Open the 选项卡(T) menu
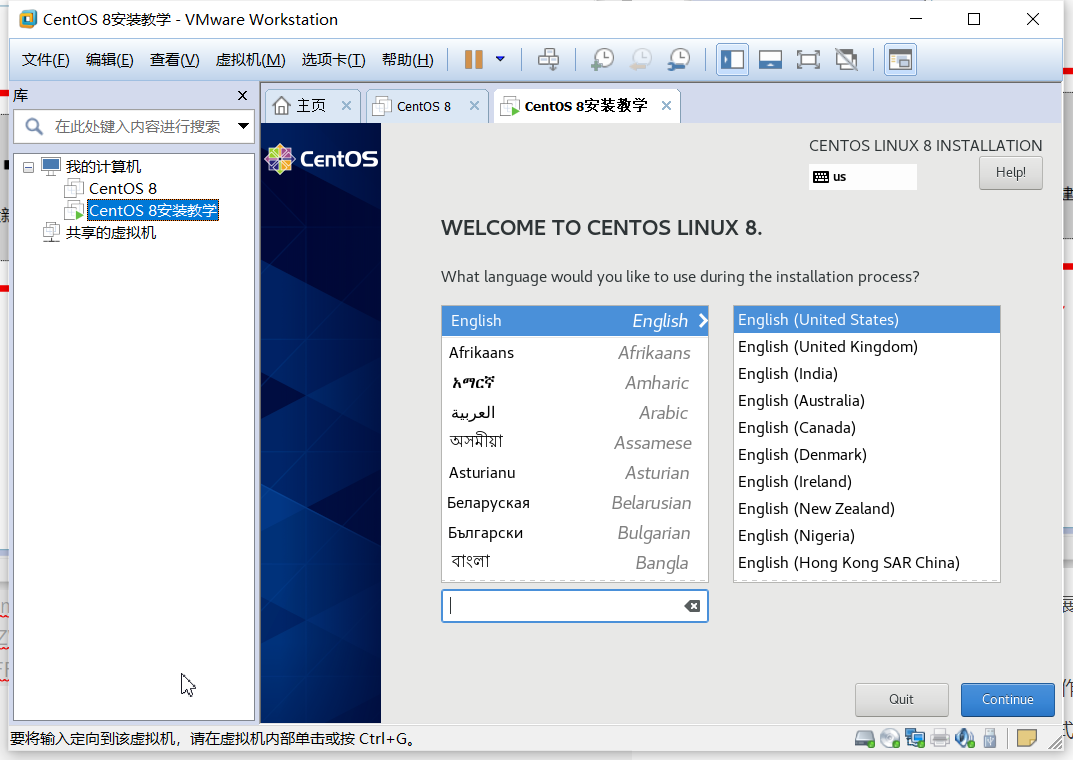The width and height of the screenshot is (1073, 760). pos(333,60)
